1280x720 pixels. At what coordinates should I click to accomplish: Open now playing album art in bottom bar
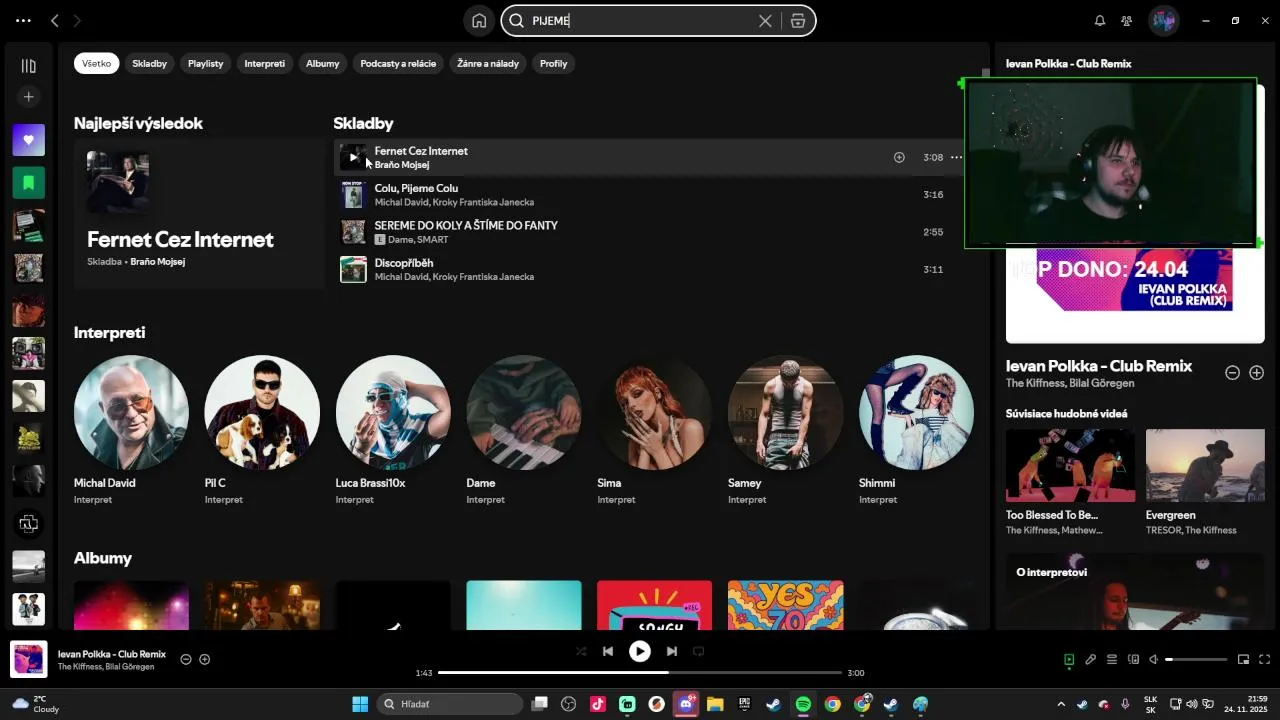click(x=28, y=659)
